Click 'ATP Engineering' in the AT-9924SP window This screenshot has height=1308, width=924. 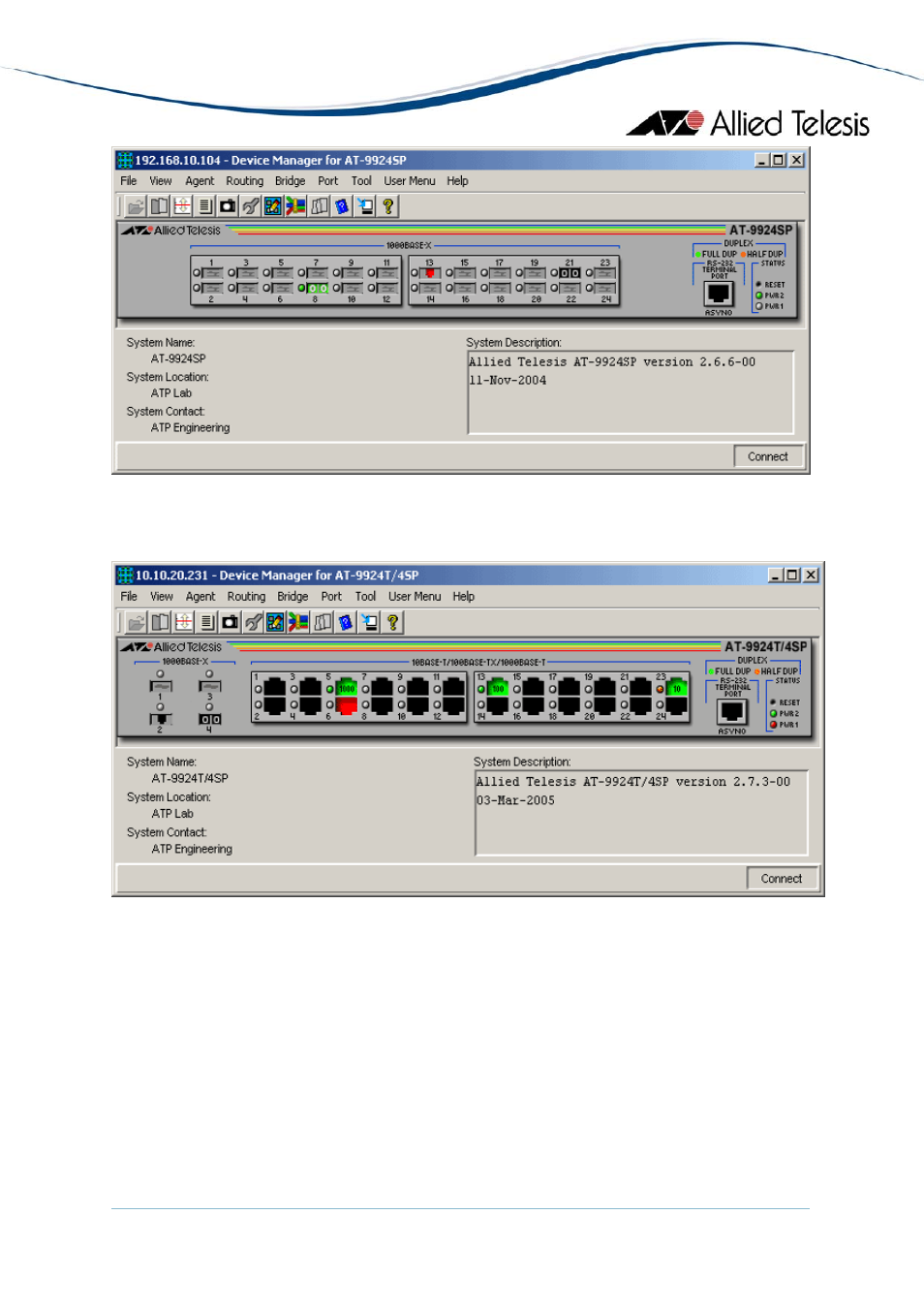coord(191,428)
